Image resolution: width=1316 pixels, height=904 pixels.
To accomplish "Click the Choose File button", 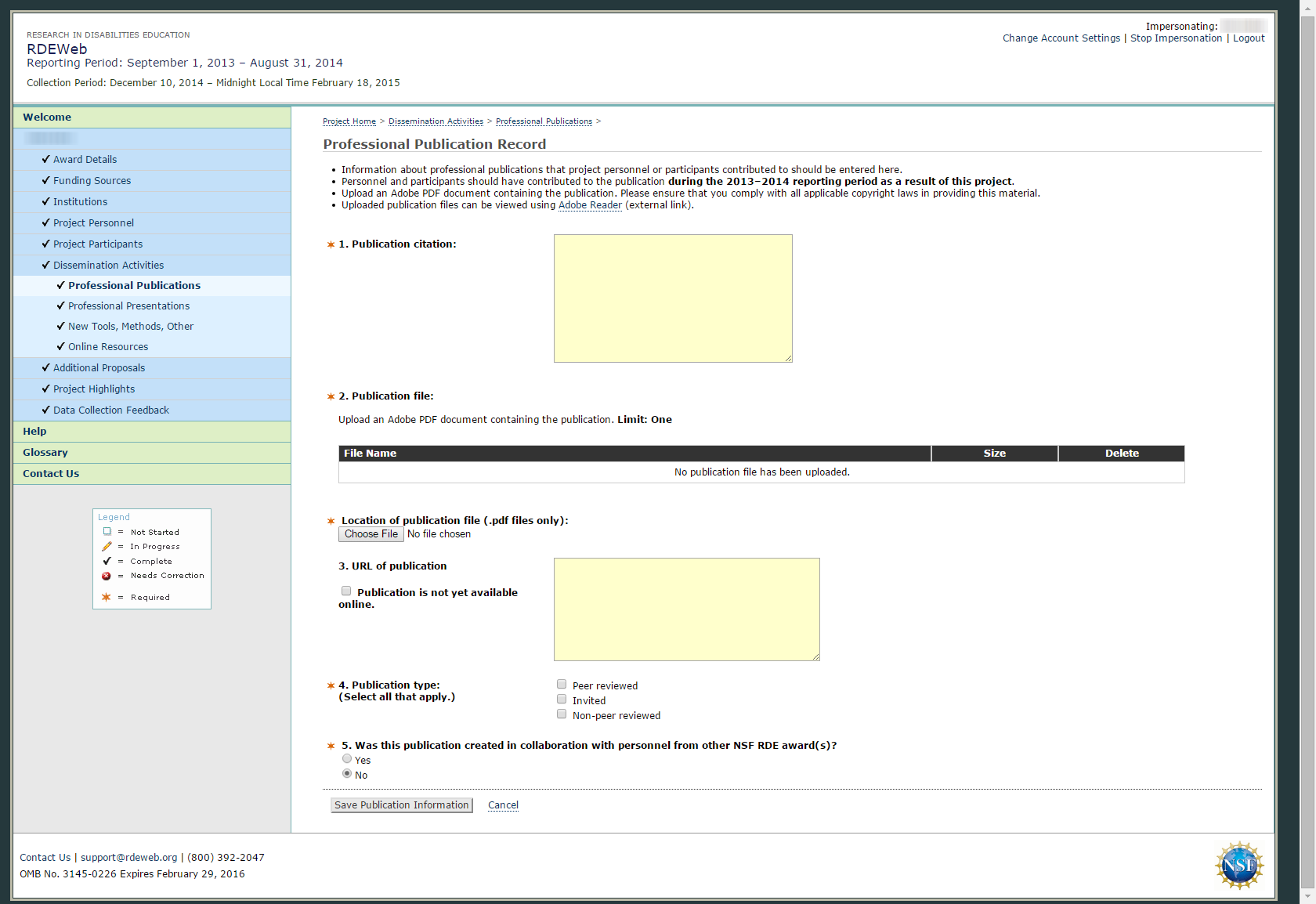I will coord(371,534).
